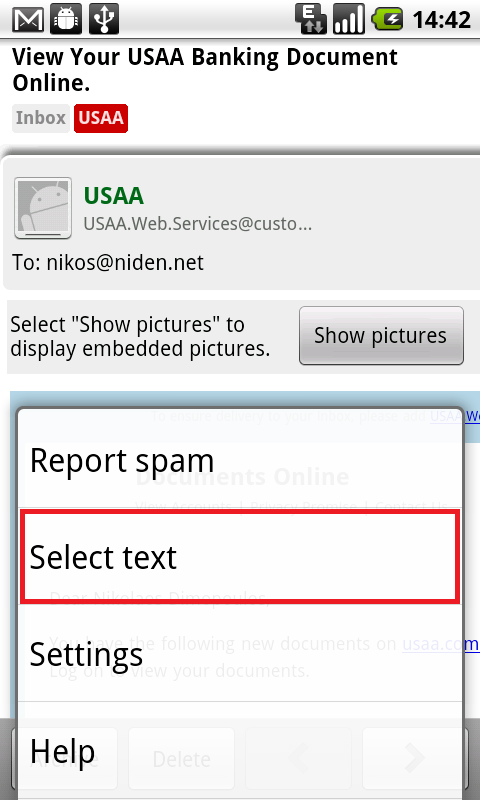
Task: Tap the battery charging icon
Action: 387,19
